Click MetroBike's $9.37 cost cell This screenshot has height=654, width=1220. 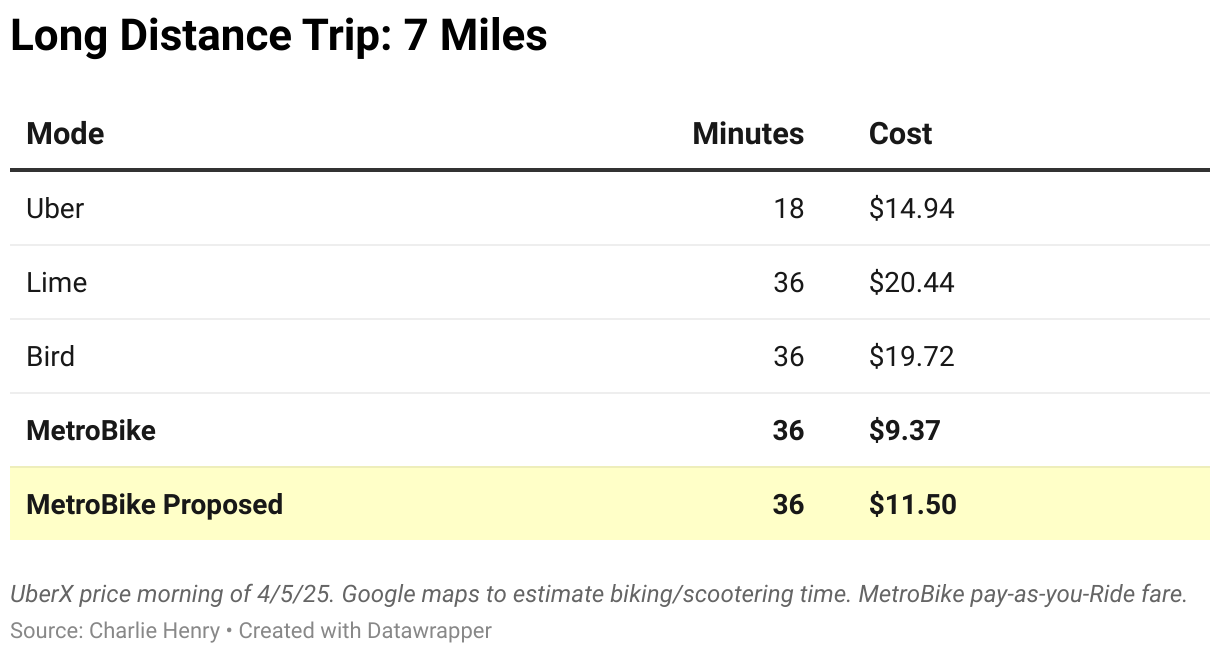click(904, 430)
